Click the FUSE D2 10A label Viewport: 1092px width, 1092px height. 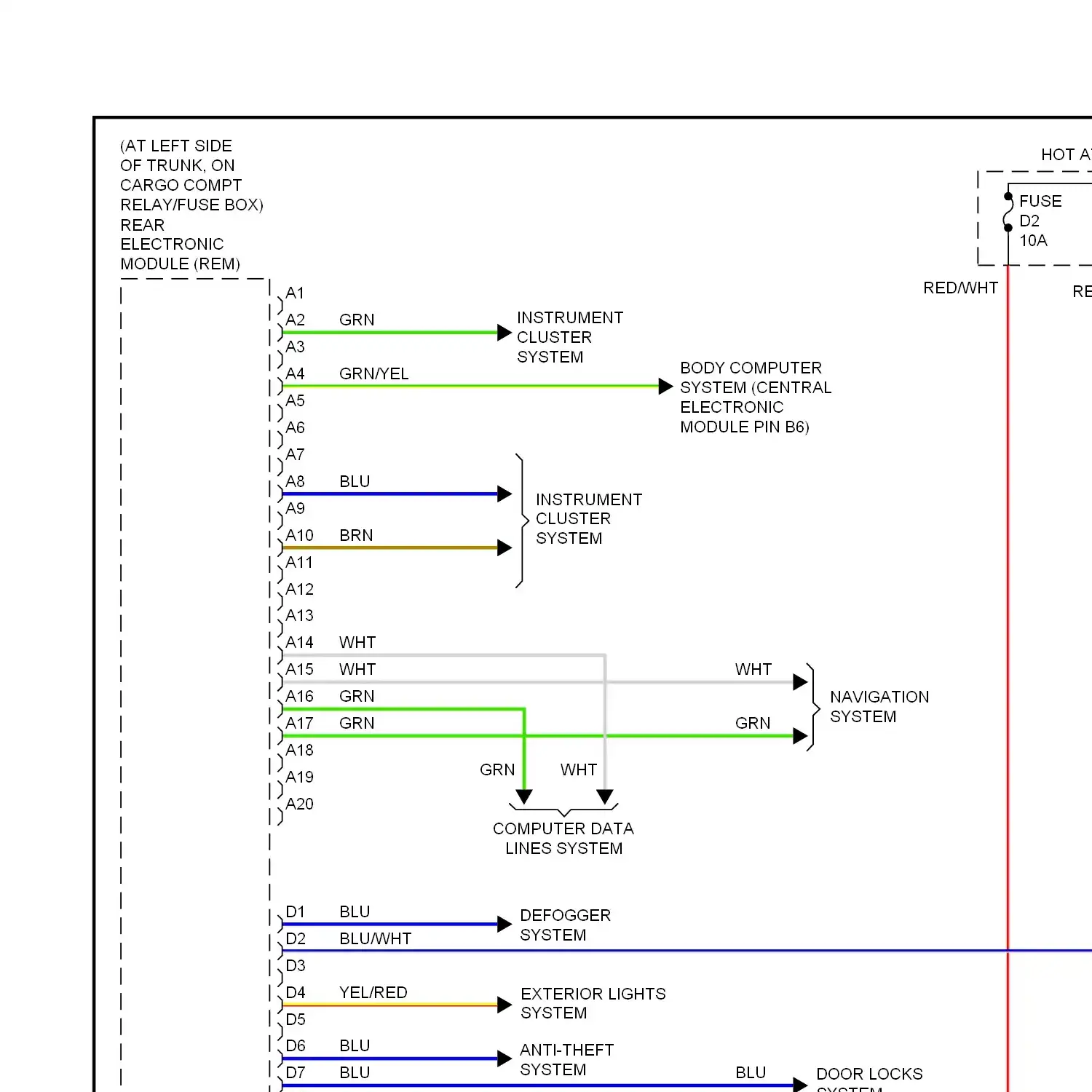click(1040, 221)
